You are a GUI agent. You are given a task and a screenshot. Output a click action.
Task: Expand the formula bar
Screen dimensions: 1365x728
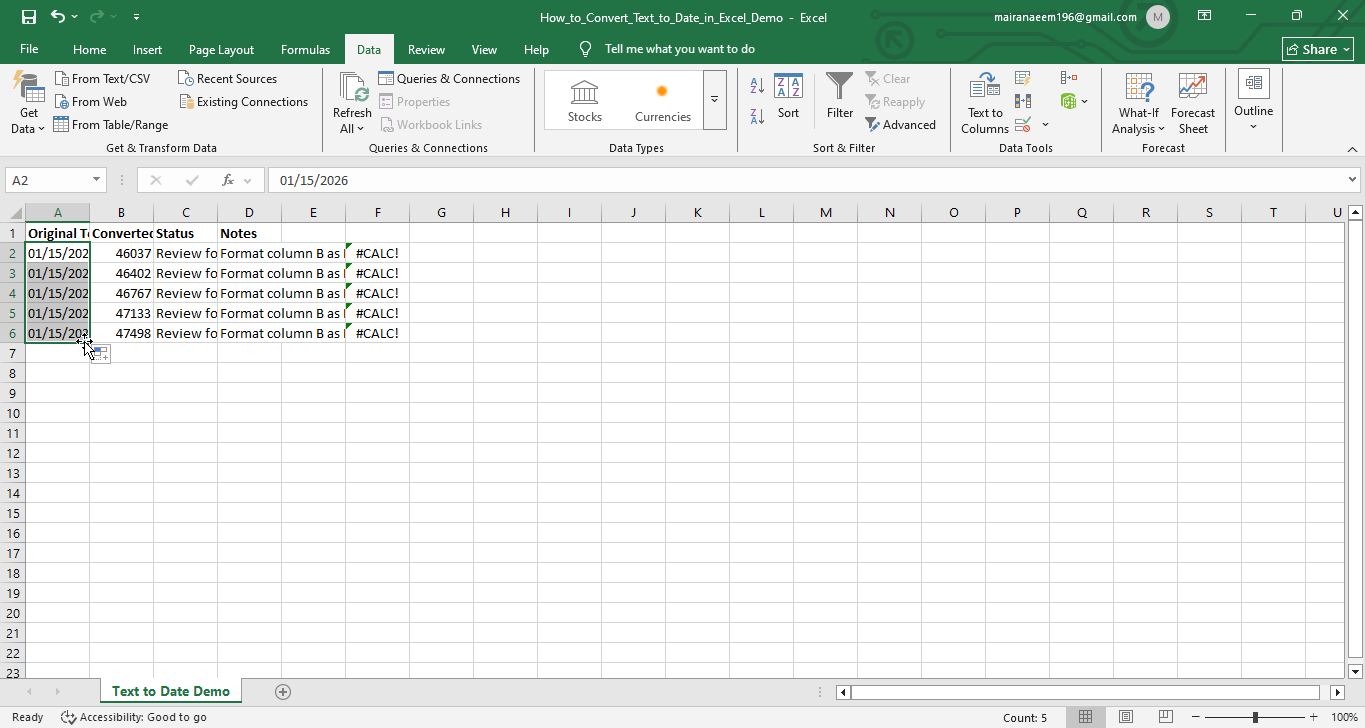tap(1353, 180)
